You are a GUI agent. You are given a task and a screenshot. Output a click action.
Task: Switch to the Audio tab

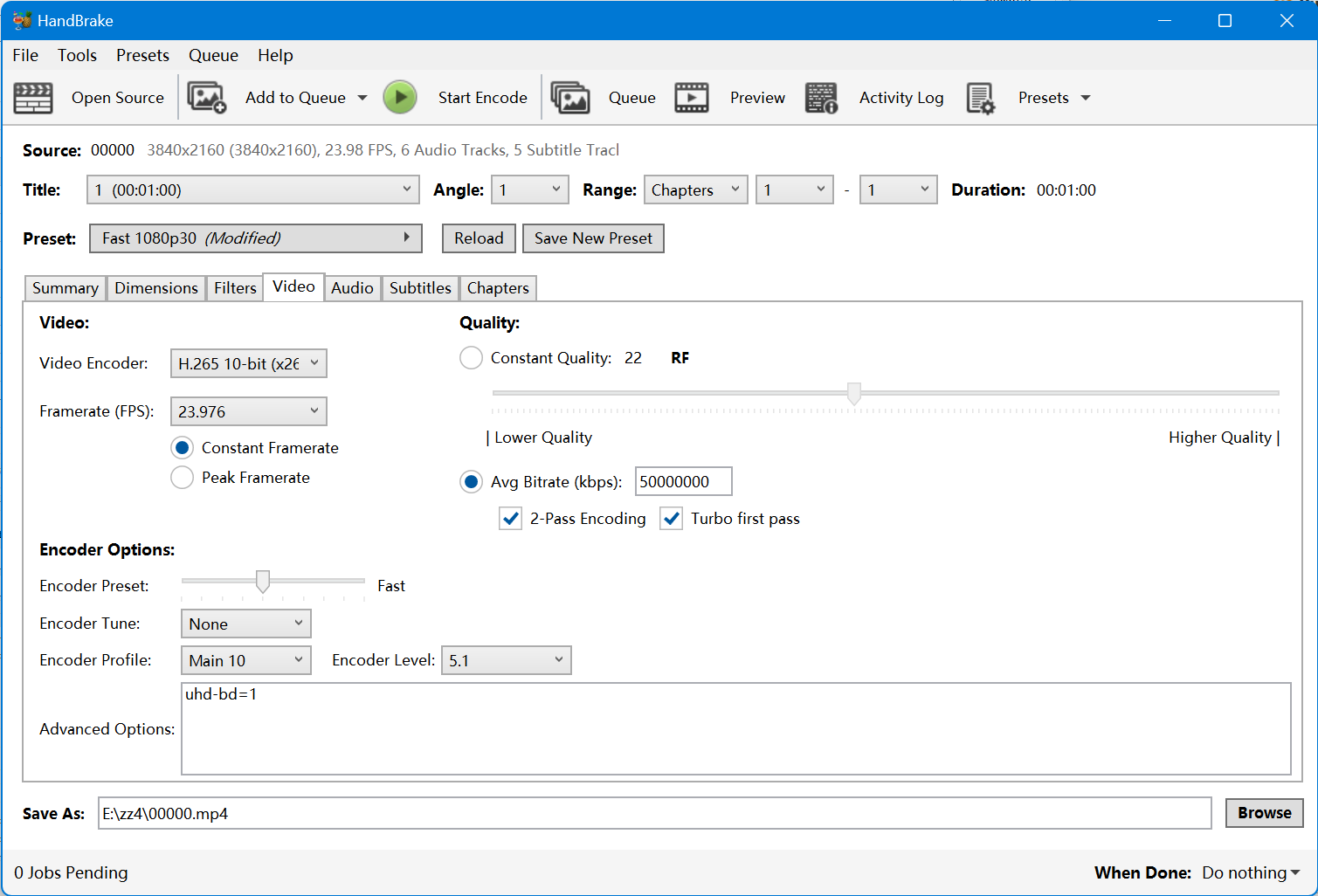[x=352, y=288]
